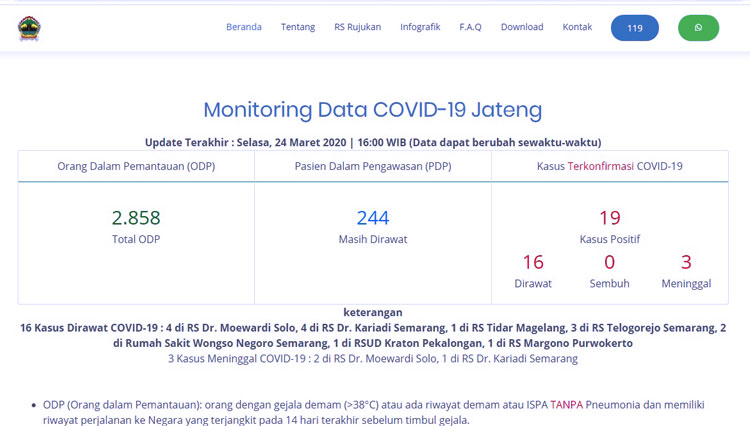750x426 pixels.
Task: Select the 0 Sembuh statistic
Action: tap(609, 262)
